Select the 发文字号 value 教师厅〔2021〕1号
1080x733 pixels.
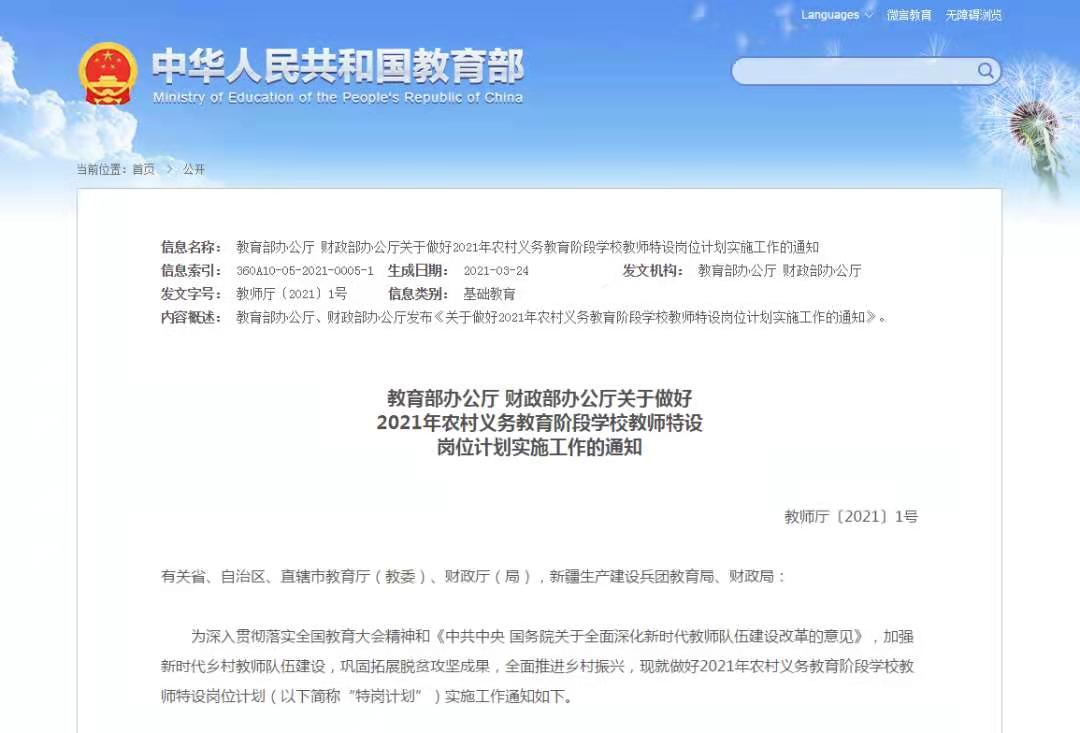(291, 294)
